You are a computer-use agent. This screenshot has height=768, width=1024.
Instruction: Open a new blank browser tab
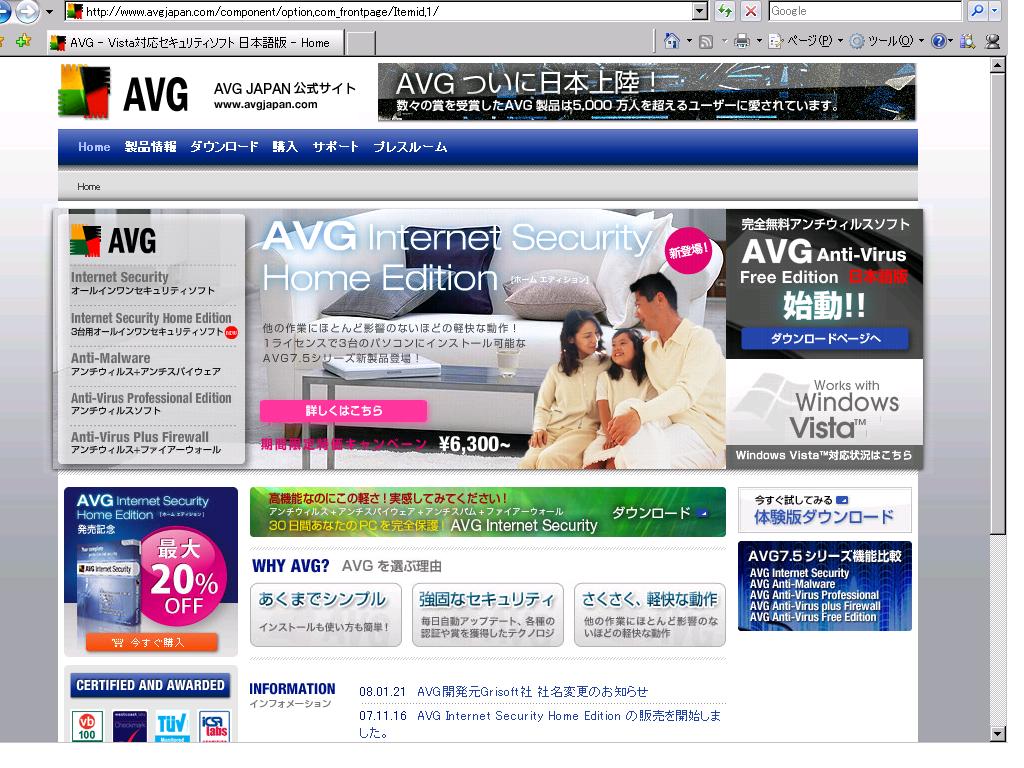[360, 43]
